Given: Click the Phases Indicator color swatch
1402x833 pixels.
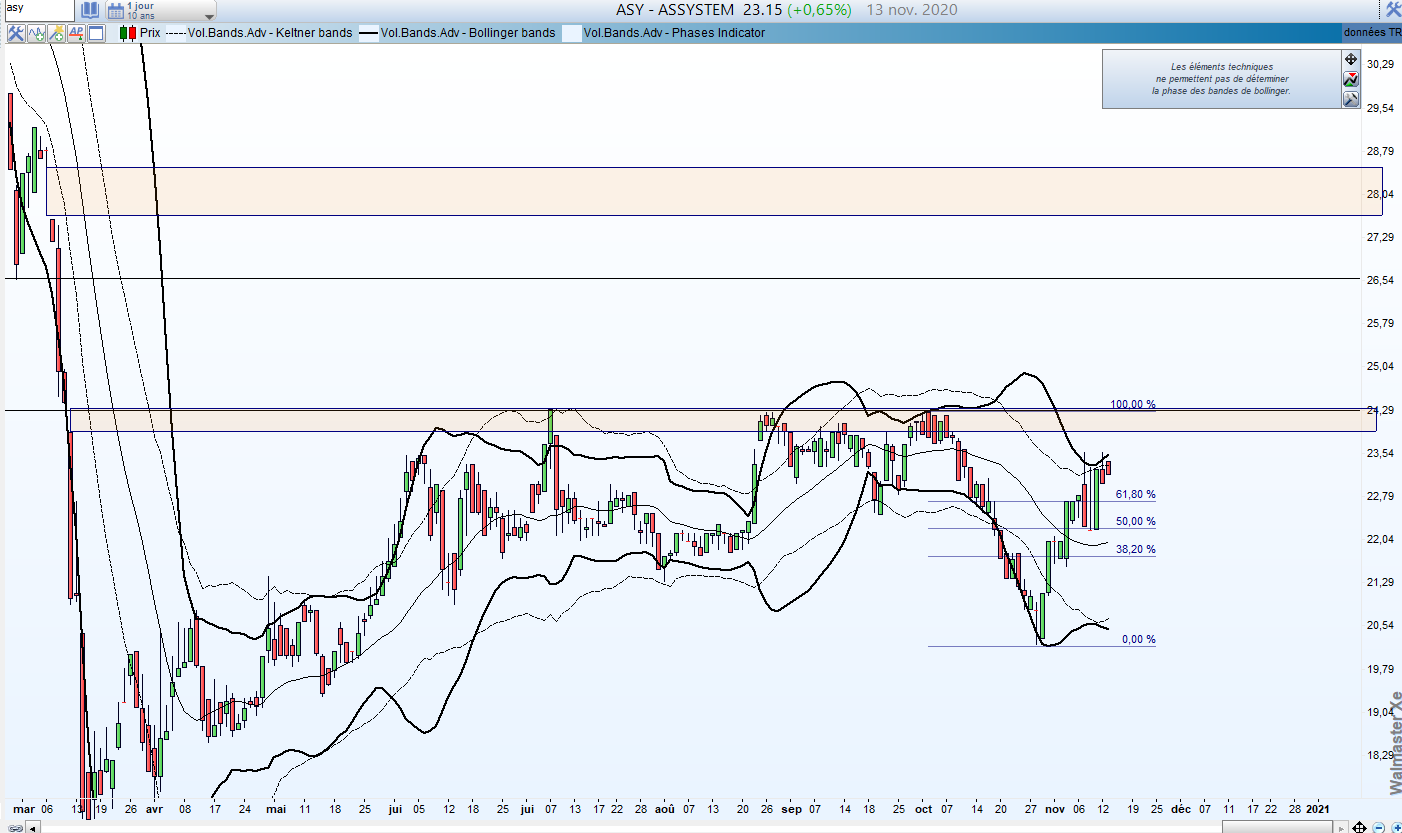Looking at the screenshot, I should [x=571, y=33].
